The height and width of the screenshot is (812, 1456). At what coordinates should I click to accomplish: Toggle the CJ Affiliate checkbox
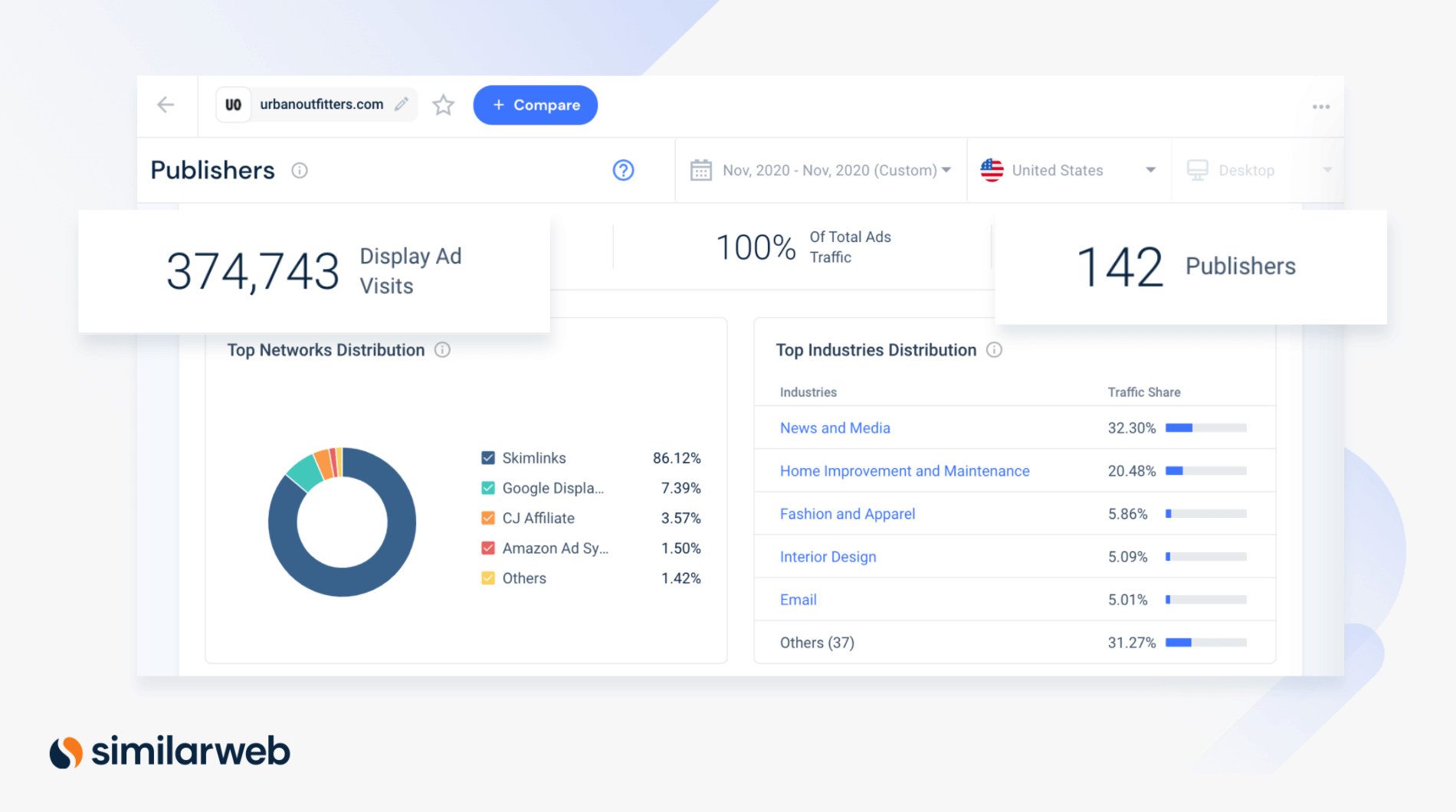(x=488, y=518)
